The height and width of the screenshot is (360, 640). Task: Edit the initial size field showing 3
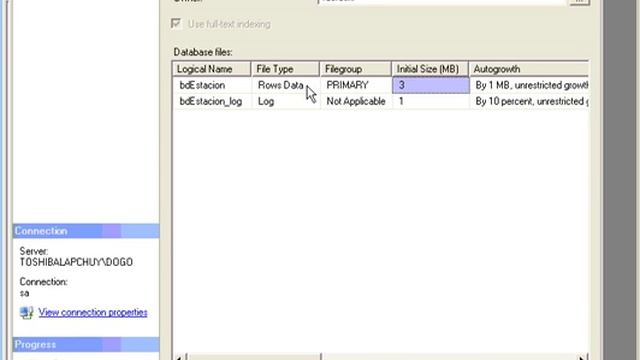[431, 85]
